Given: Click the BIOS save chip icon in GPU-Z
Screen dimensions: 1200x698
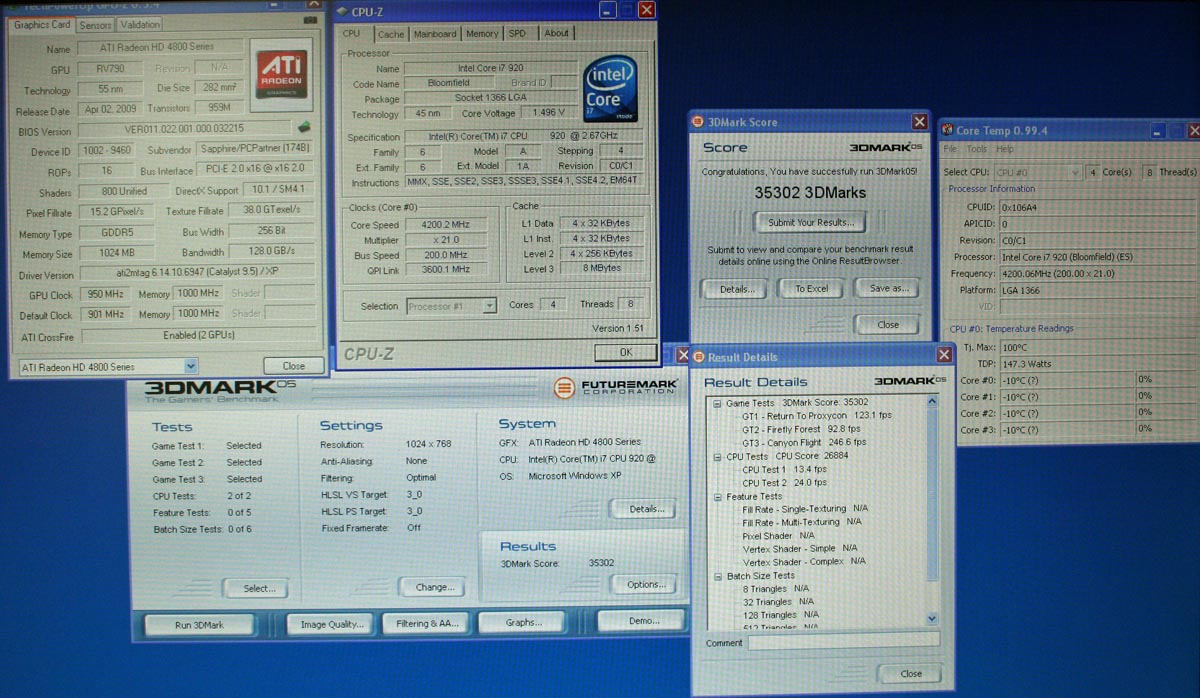Looking at the screenshot, I should [x=302, y=127].
